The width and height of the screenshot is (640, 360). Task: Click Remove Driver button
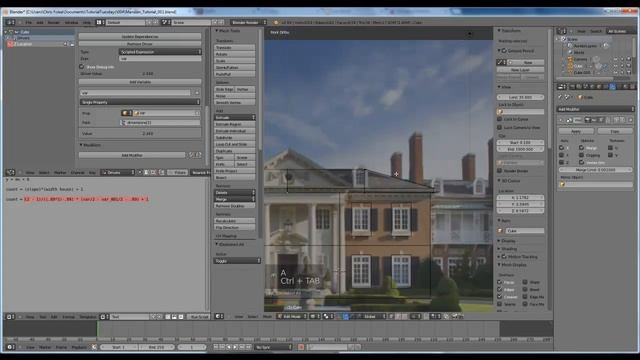pyautogui.click(x=140, y=44)
